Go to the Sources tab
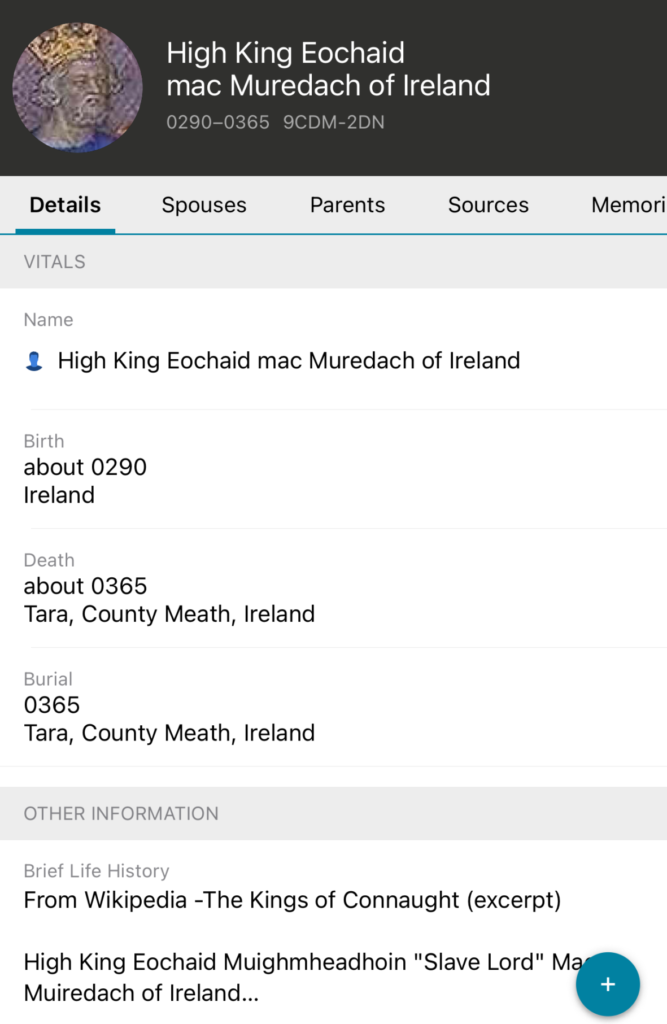Screen dimensions: 667x1024 tap(488, 205)
